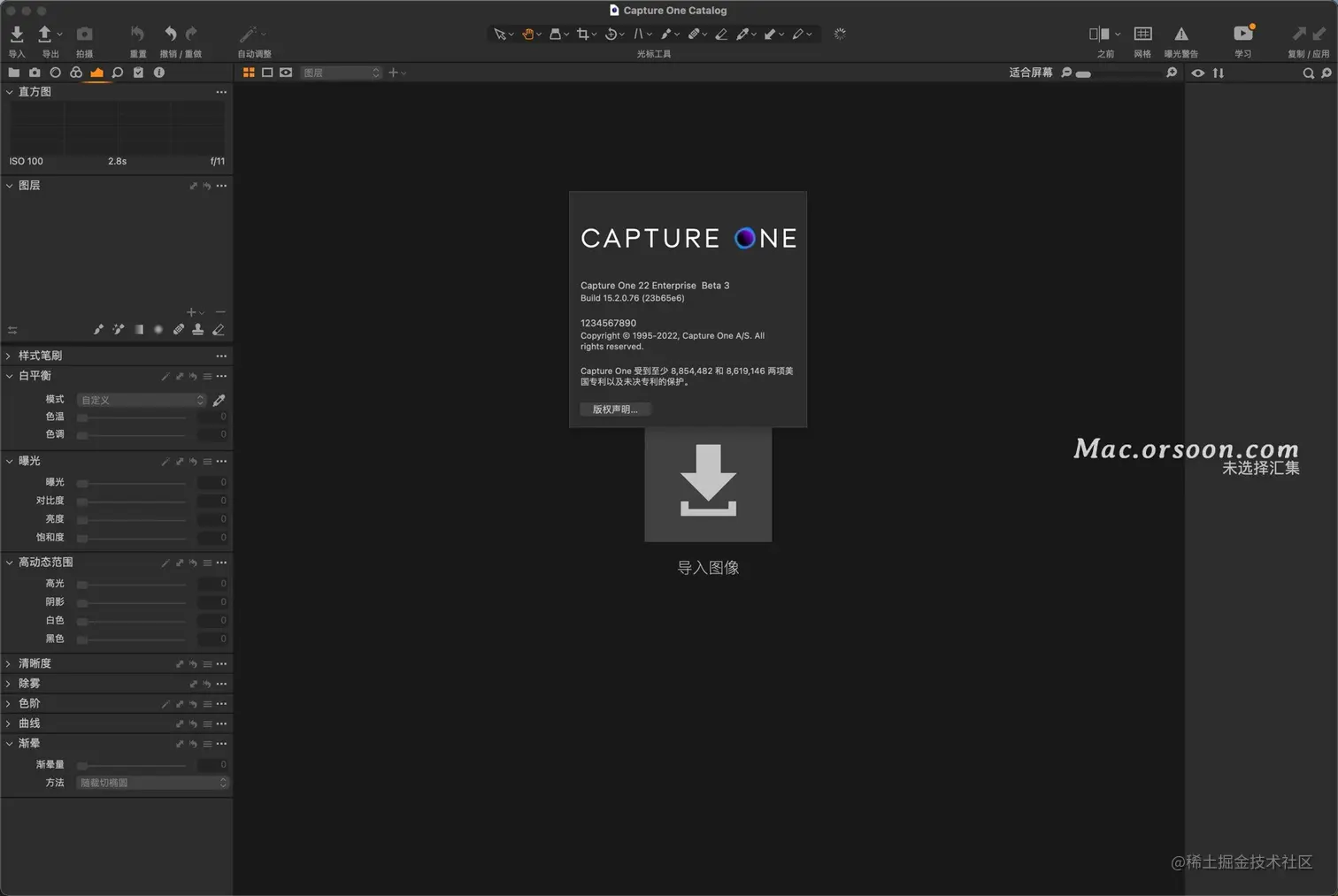Switch to the exposure tool tab

click(96, 73)
